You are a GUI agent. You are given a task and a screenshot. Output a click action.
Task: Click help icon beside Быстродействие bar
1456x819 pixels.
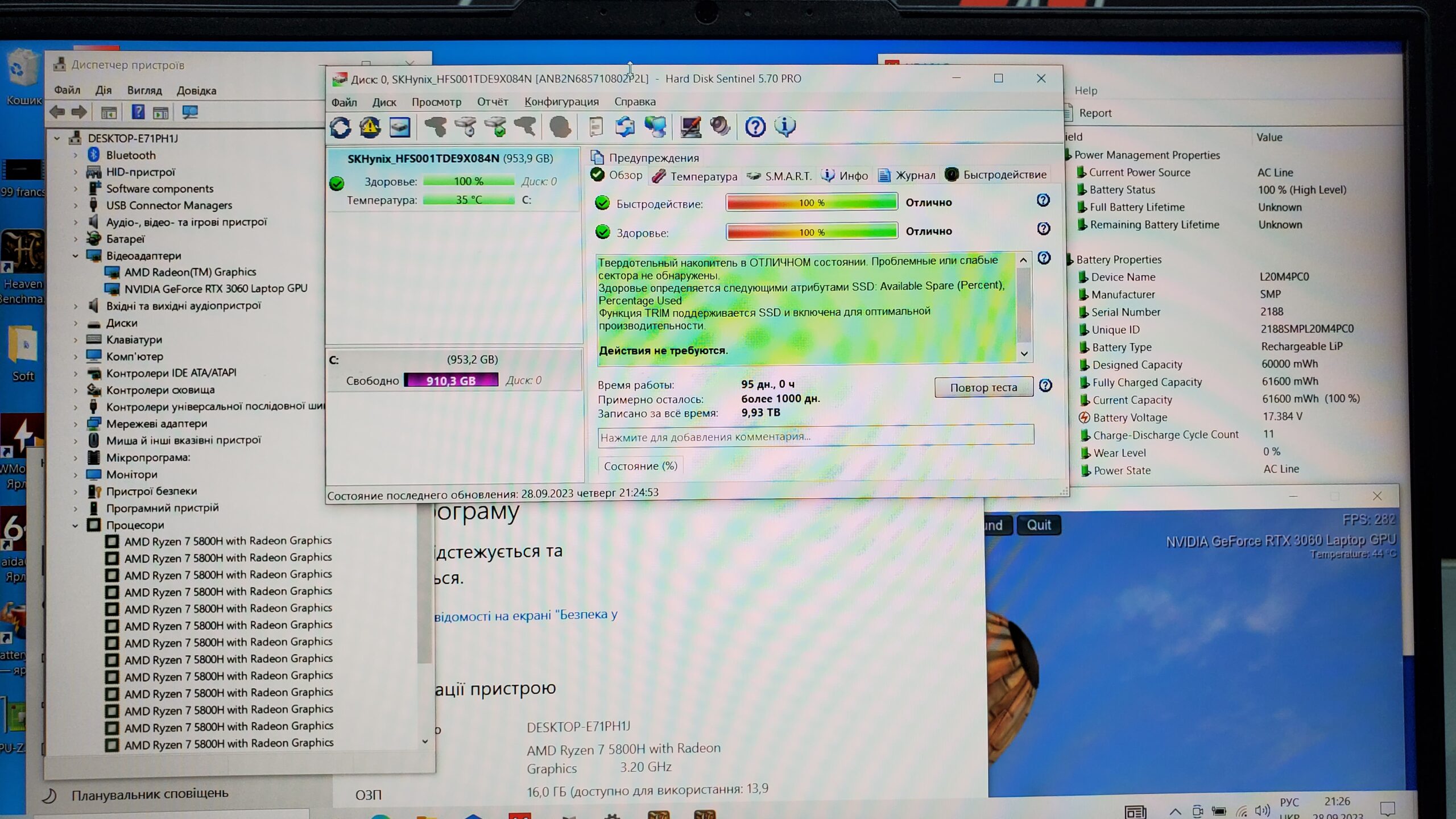[1043, 200]
